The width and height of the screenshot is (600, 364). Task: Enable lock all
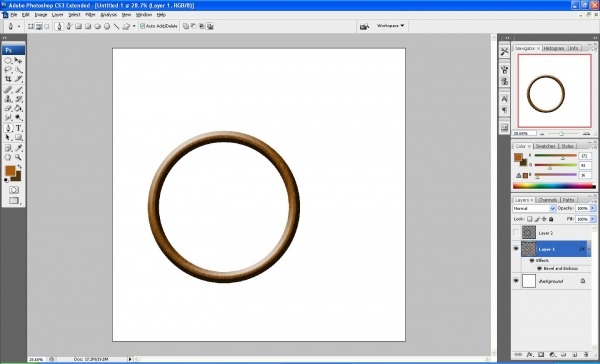[x=551, y=219]
